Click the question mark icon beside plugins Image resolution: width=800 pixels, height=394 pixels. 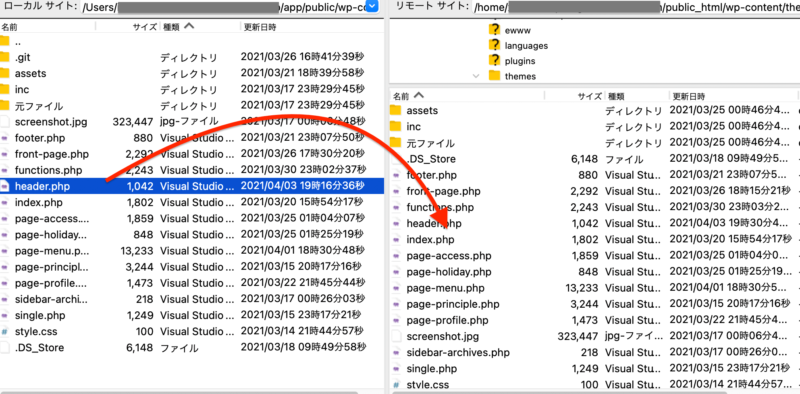pos(494,60)
